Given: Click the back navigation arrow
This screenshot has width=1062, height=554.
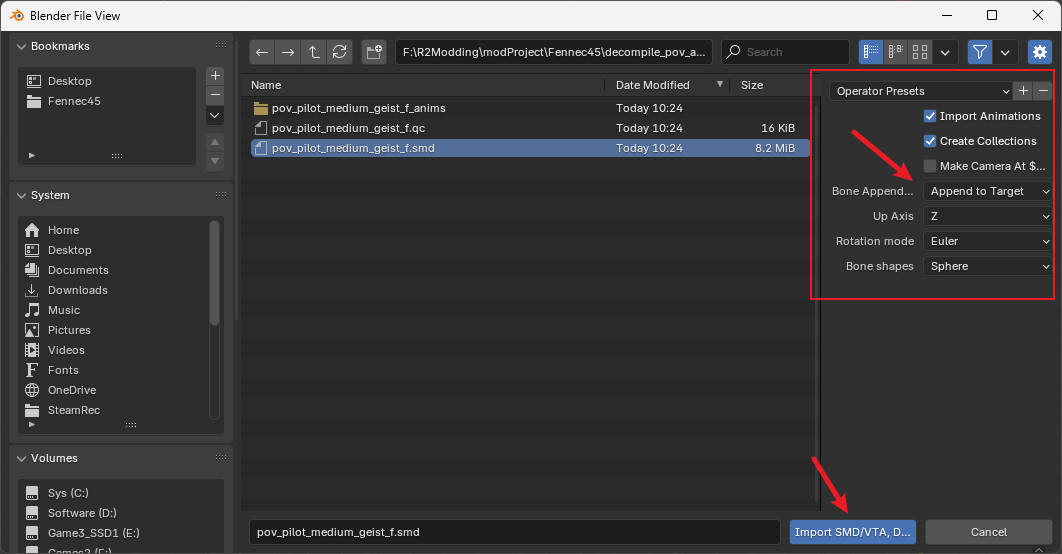Looking at the screenshot, I should pyautogui.click(x=262, y=52).
